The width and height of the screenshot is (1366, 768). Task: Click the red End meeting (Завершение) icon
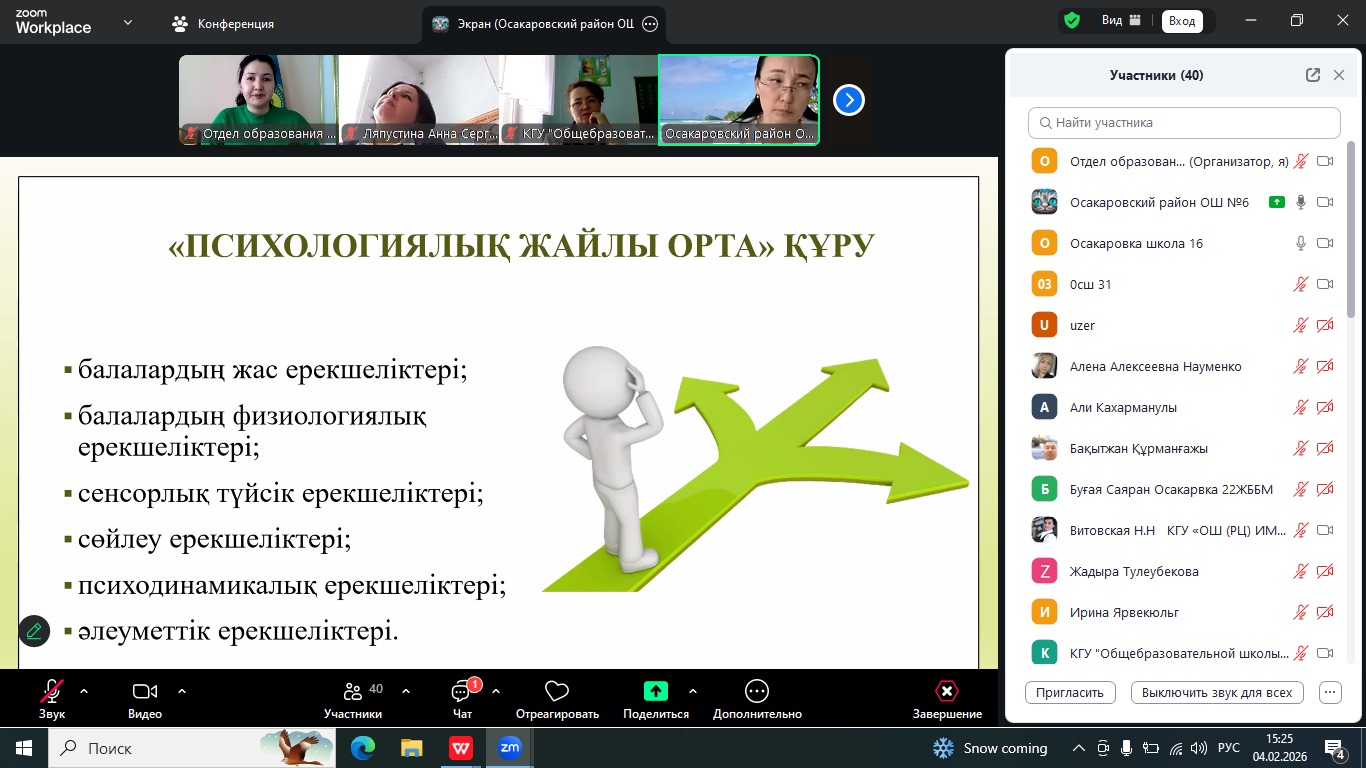point(946,691)
